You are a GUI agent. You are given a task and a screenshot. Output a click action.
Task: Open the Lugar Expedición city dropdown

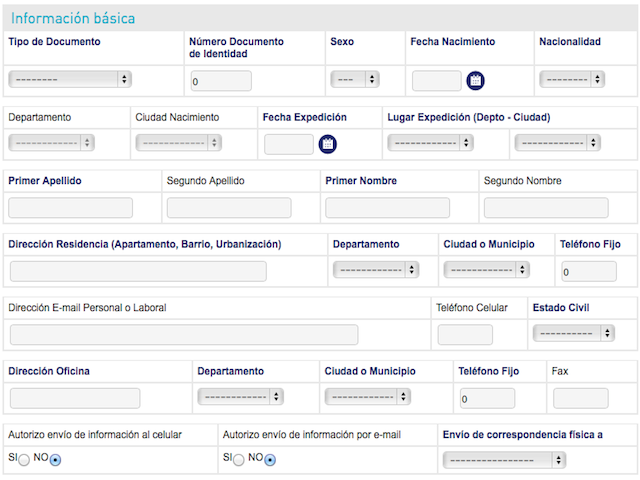558,143
